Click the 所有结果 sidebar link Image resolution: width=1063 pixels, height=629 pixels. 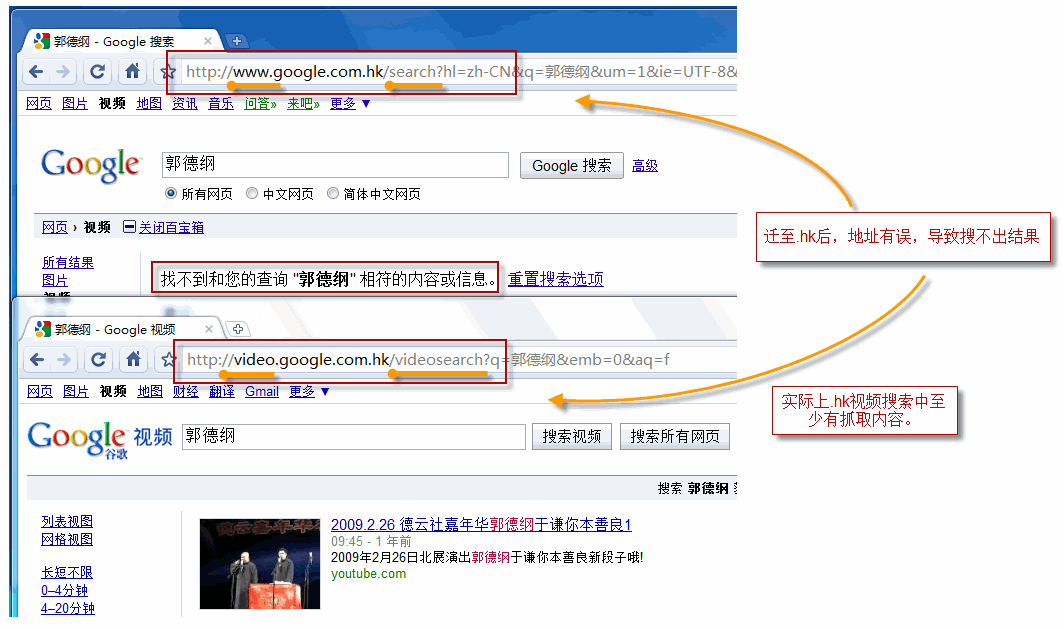[x=68, y=262]
